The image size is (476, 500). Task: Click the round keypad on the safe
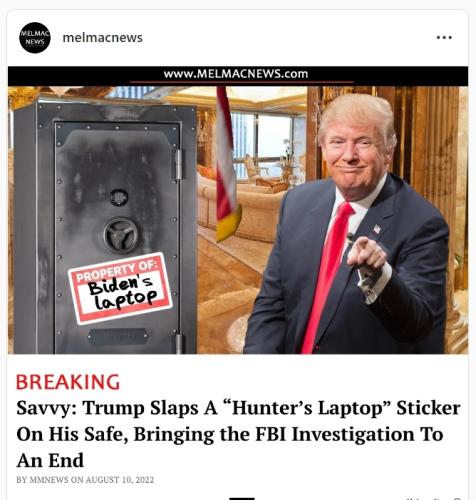click(119, 197)
